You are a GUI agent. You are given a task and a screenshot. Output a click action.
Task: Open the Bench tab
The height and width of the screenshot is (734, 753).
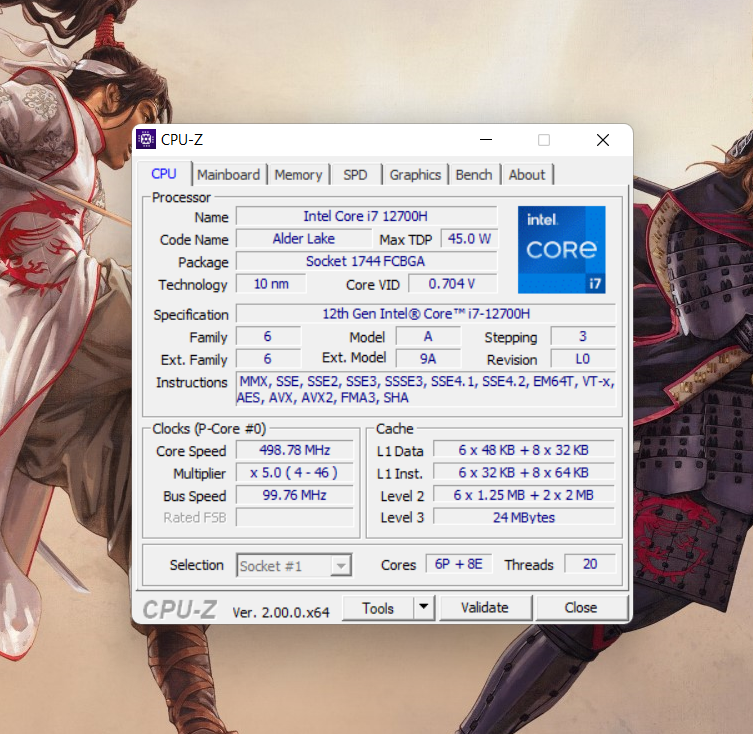(474, 175)
